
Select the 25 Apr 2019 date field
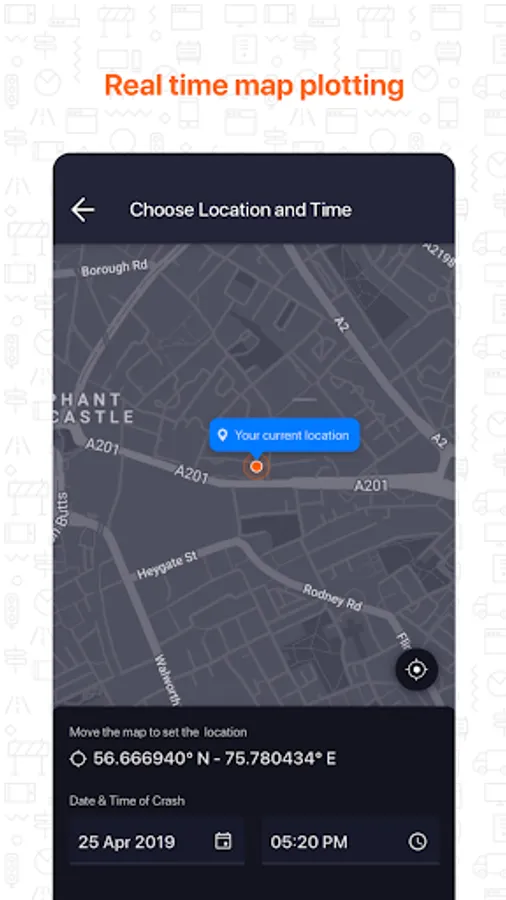click(x=157, y=841)
